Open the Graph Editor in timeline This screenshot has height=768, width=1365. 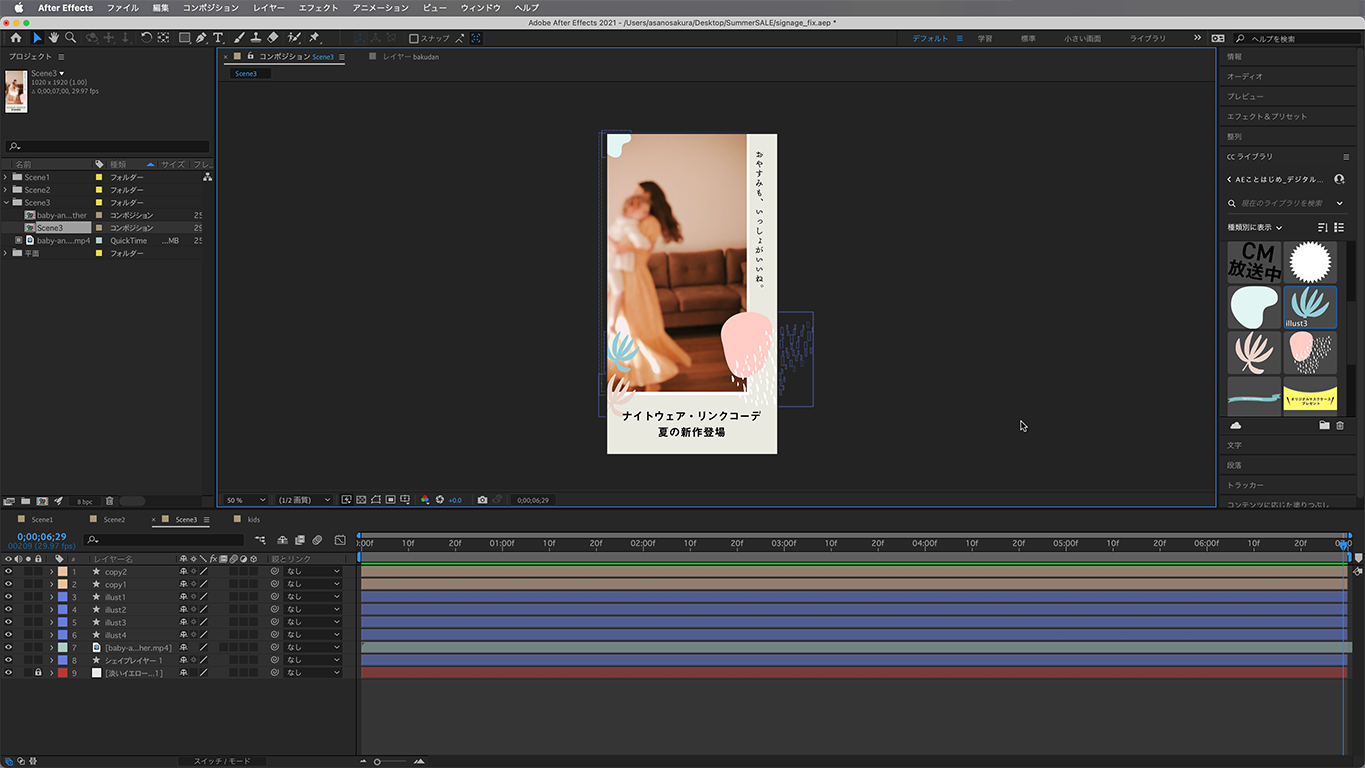[x=340, y=540]
